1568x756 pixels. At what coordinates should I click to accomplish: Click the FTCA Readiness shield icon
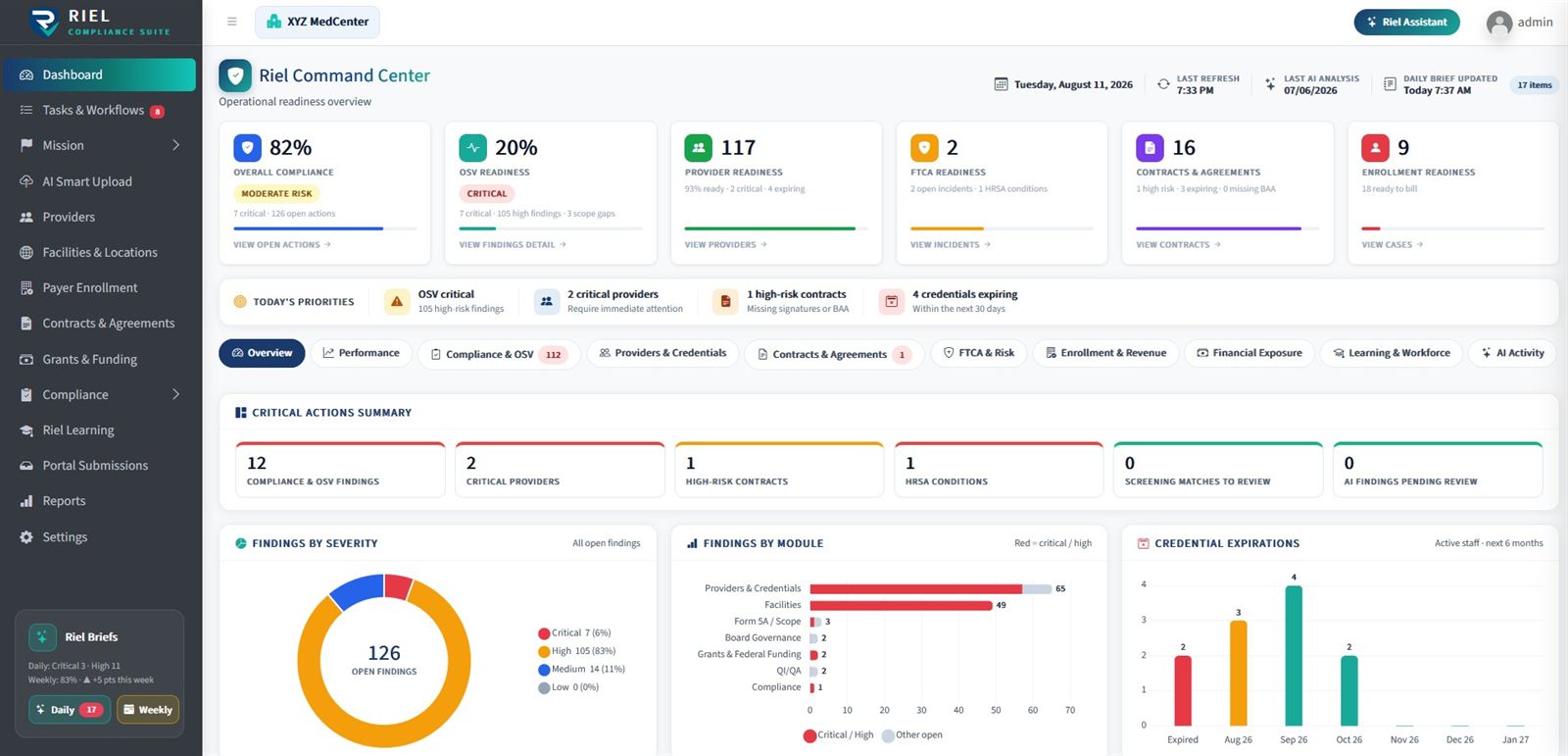924,148
